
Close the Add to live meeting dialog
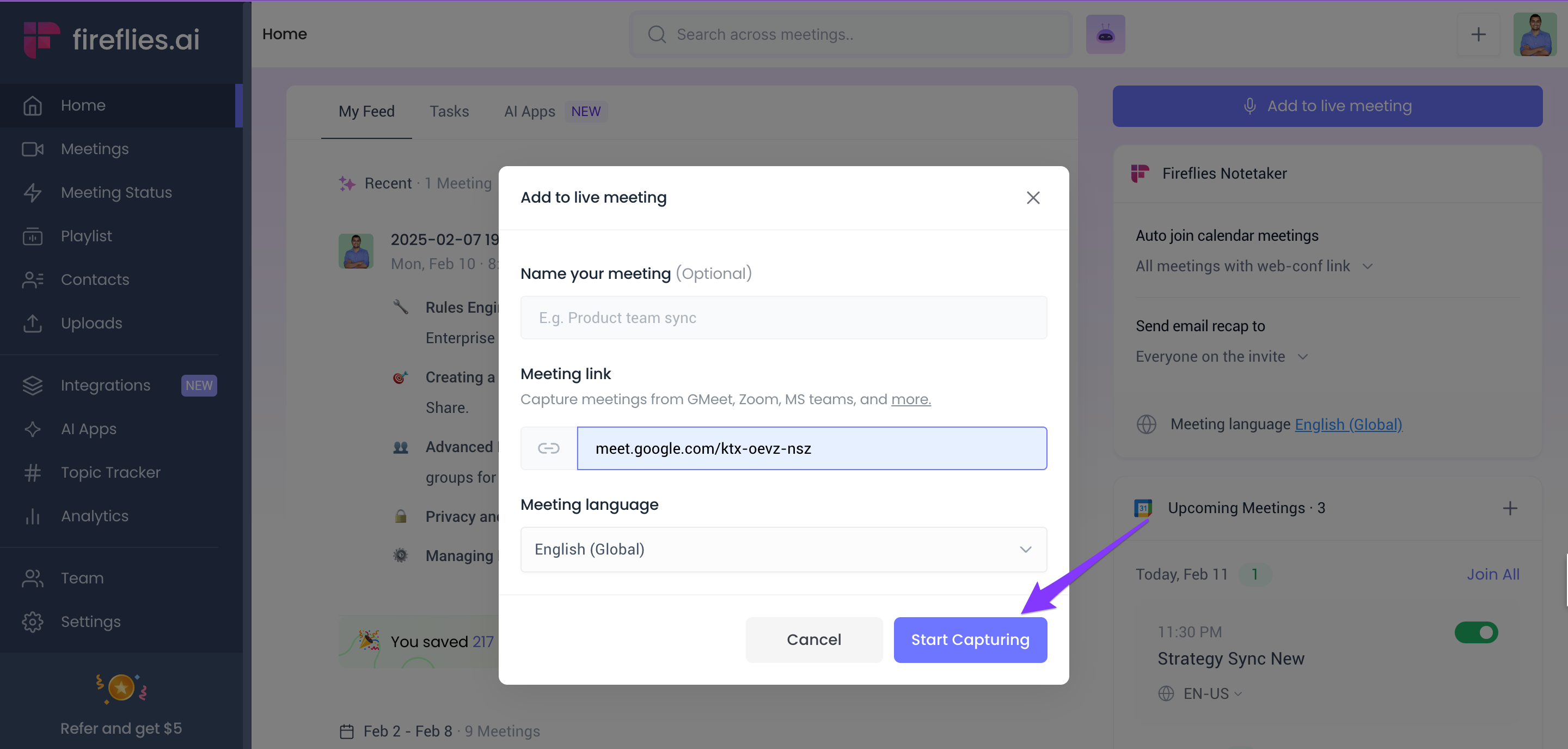[1033, 197]
